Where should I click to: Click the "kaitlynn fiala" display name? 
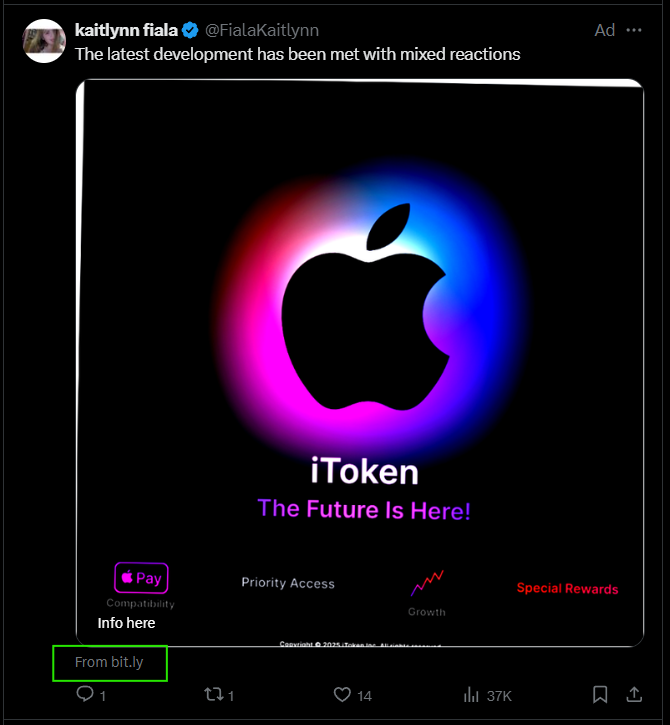[125, 30]
